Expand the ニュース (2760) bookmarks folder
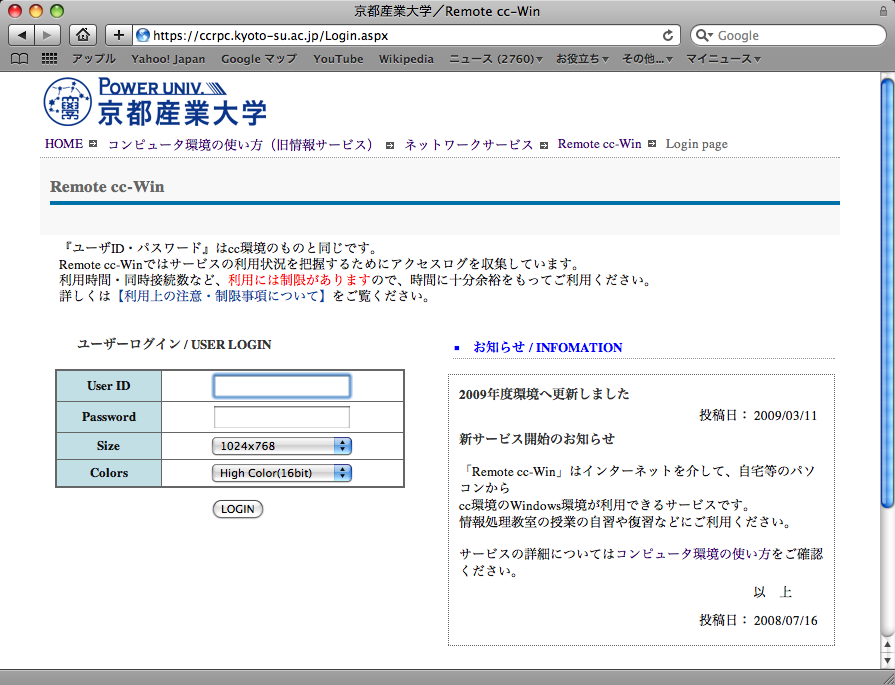 point(495,59)
